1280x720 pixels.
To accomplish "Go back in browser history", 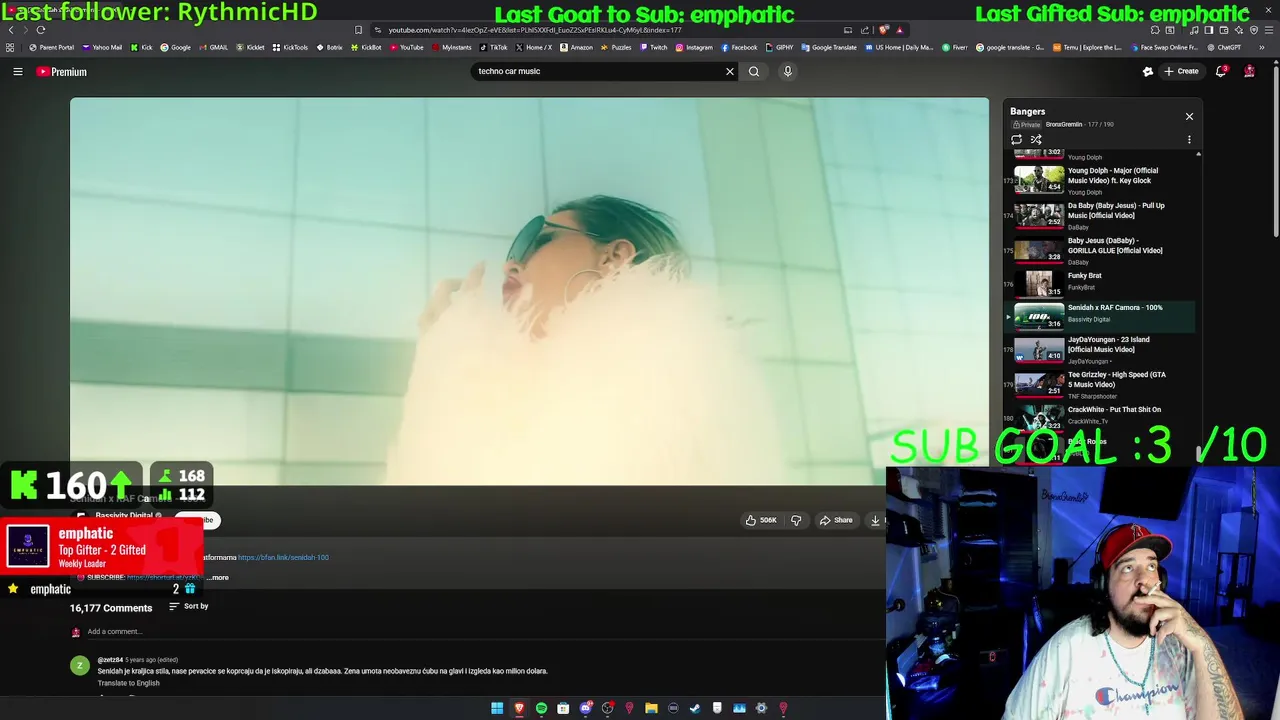I will coord(11,30).
